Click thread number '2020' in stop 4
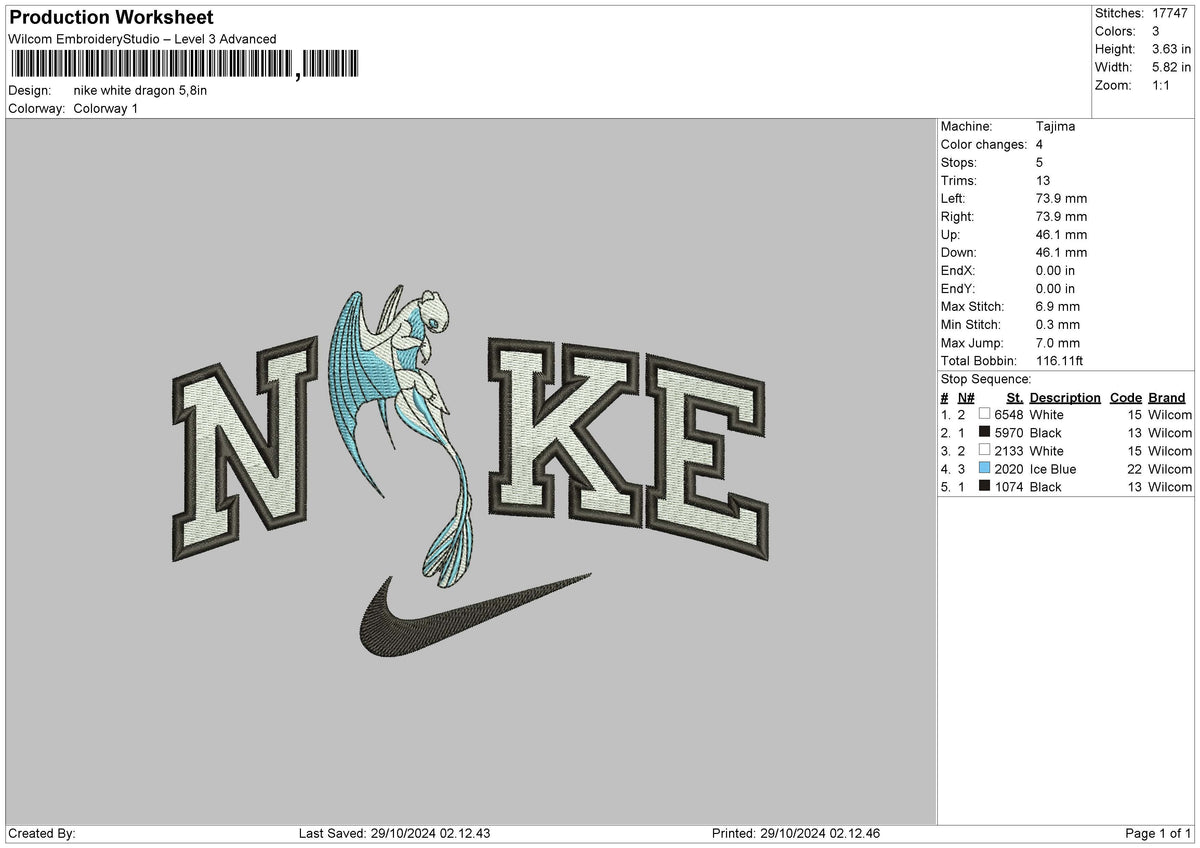1200x848 pixels. pos(1009,468)
